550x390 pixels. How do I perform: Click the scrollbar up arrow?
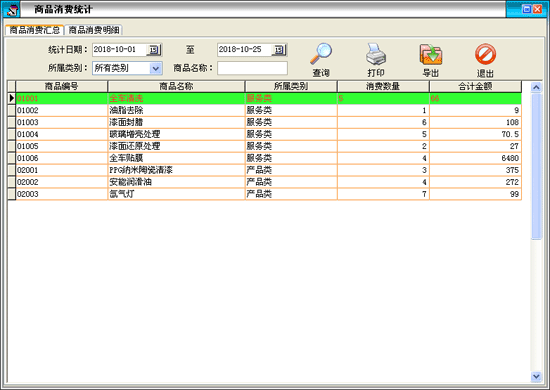(x=536, y=87)
